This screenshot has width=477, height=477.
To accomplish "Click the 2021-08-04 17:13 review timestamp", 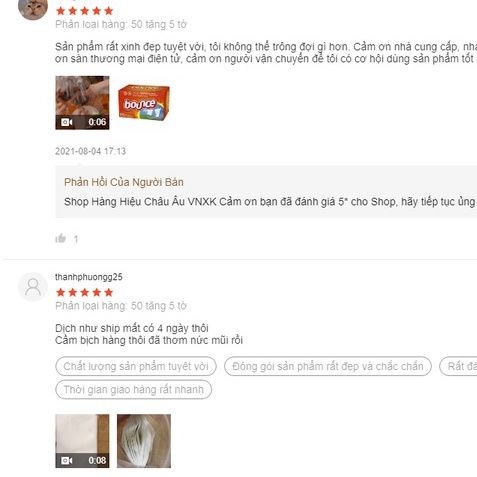I will pyautogui.click(x=90, y=151).
